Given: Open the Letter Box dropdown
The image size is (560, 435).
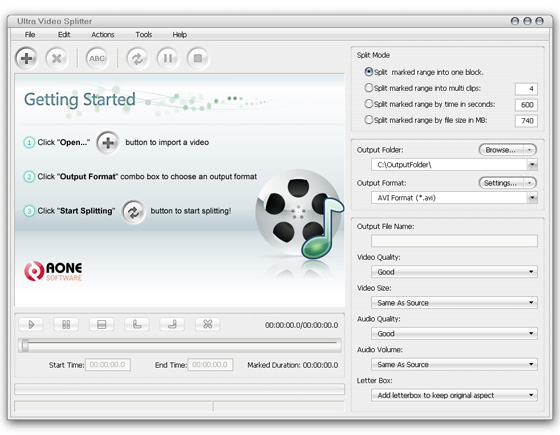Looking at the screenshot, I should point(454,395).
